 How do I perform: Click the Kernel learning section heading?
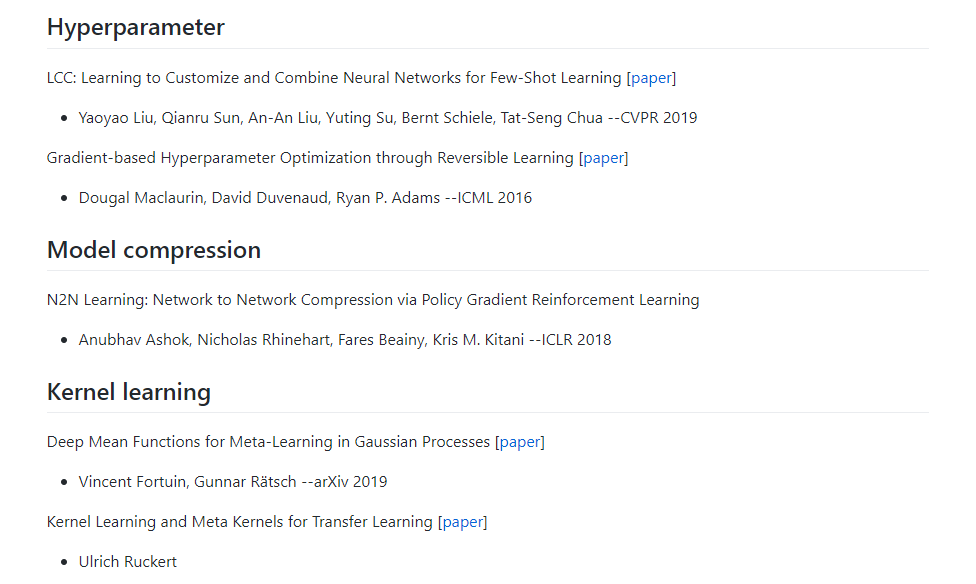129,392
